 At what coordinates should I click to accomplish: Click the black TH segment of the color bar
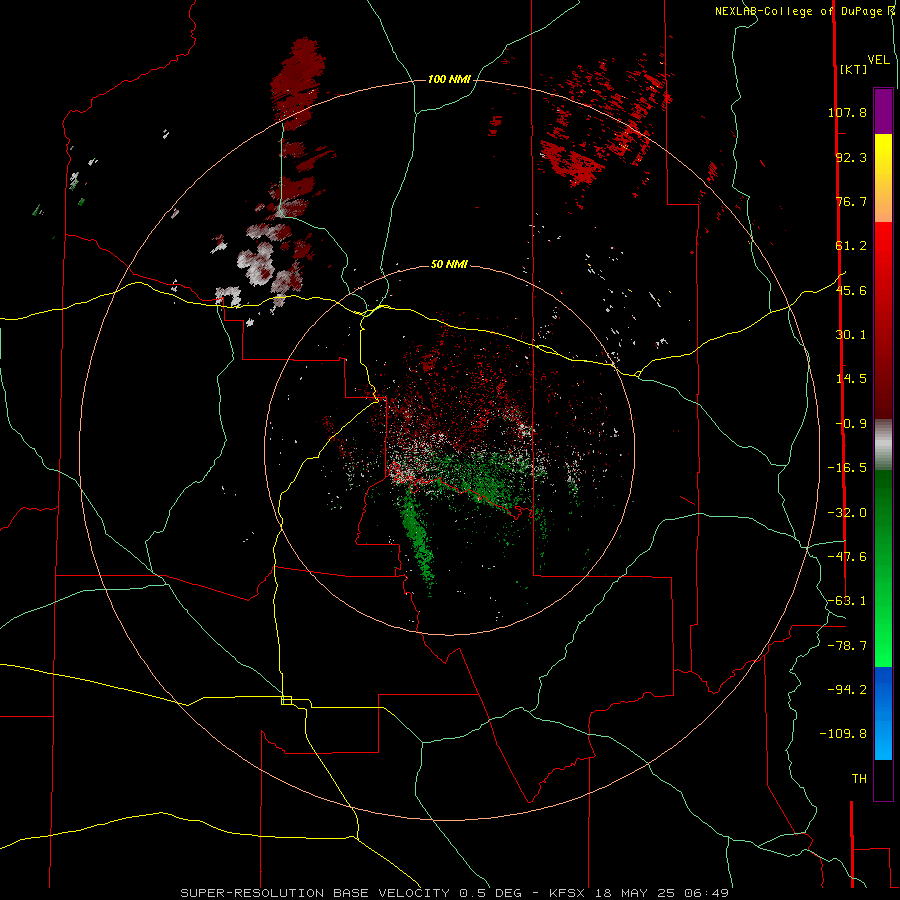[x=883, y=780]
